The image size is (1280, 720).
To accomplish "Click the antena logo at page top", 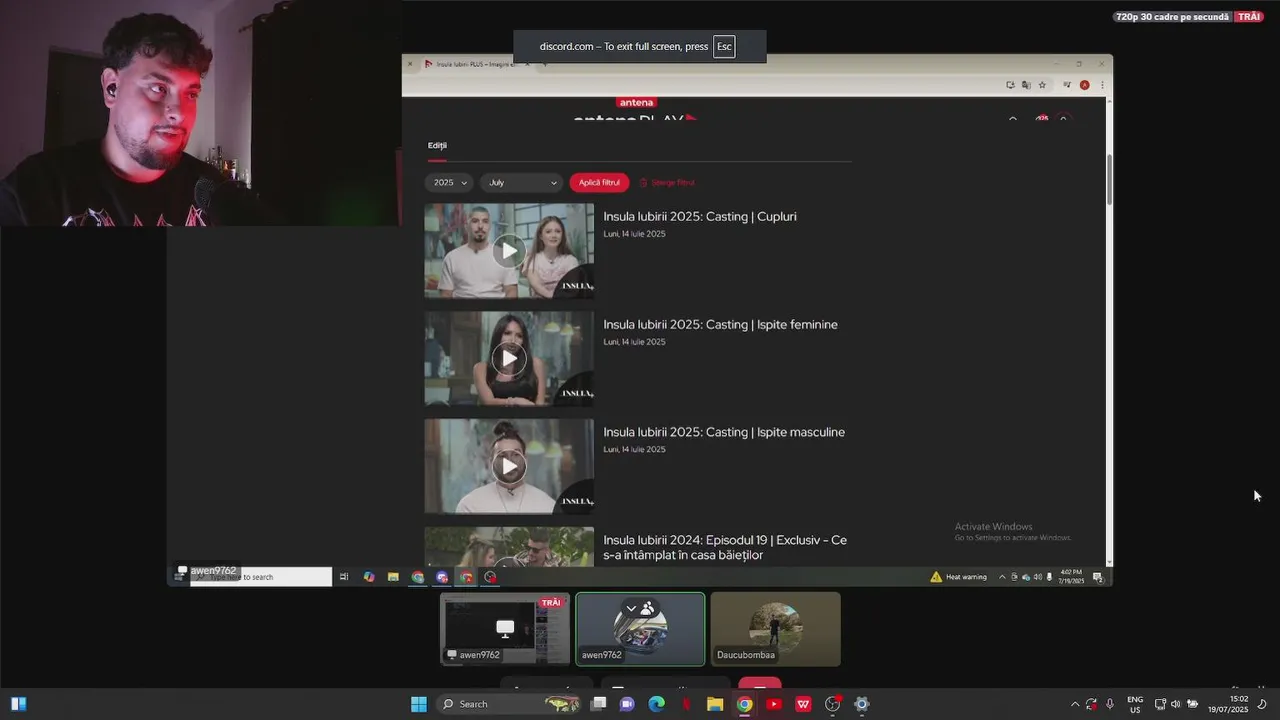I will tap(636, 102).
